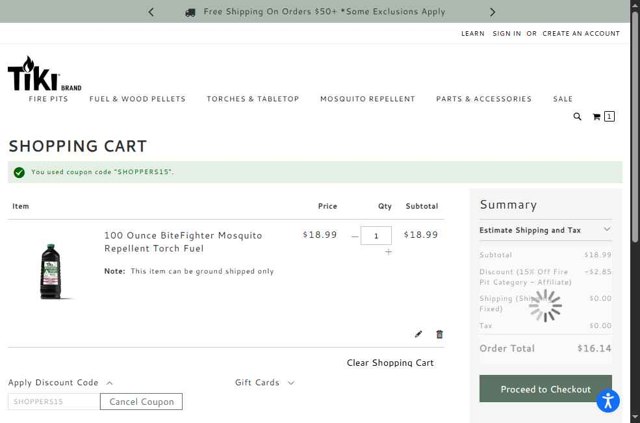The width and height of the screenshot is (640, 423).
Task: Expand Estimate Shipping and Tax section
Action: tap(545, 230)
